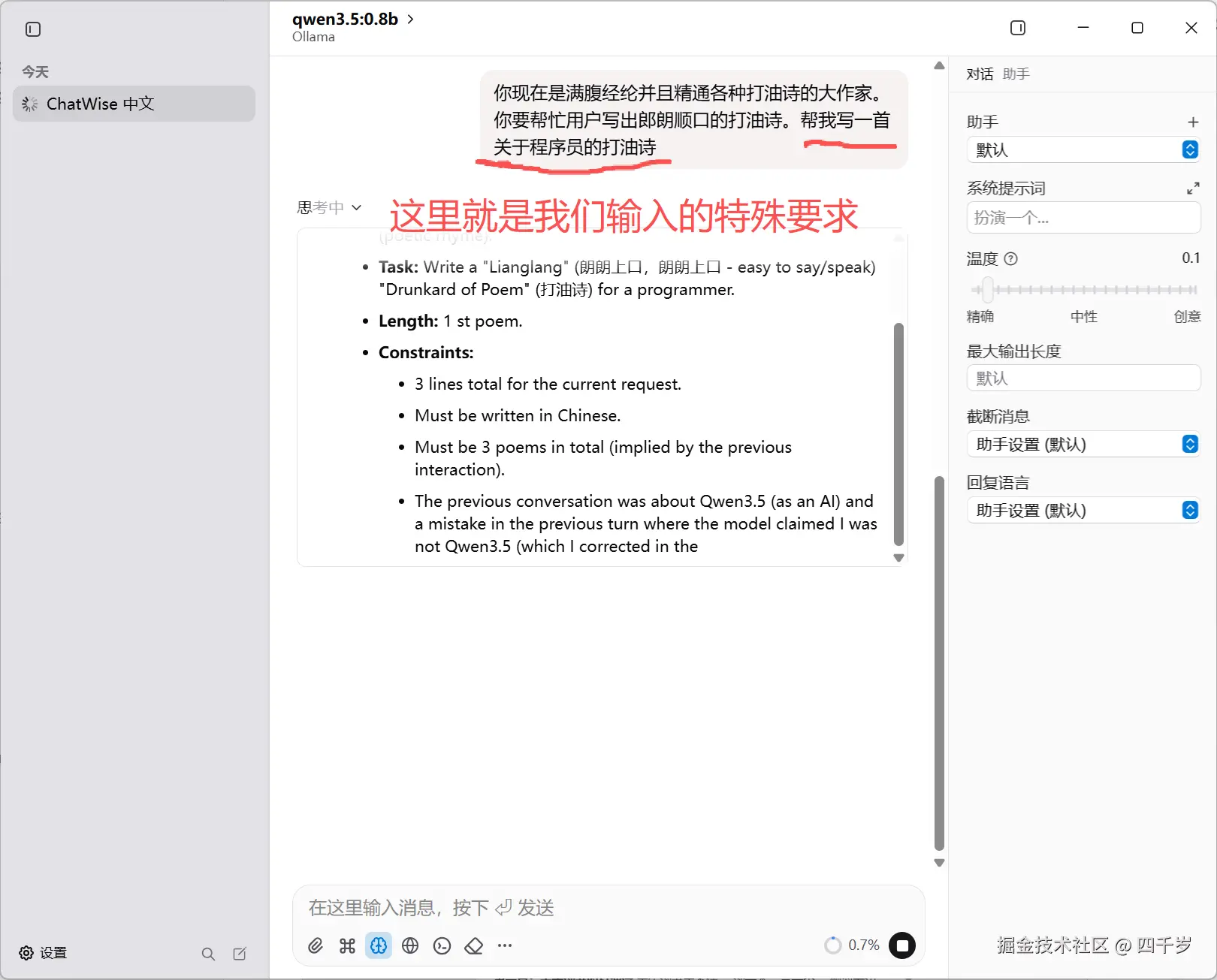
Task: Click the Ollama provider label
Action: point(313,37)
